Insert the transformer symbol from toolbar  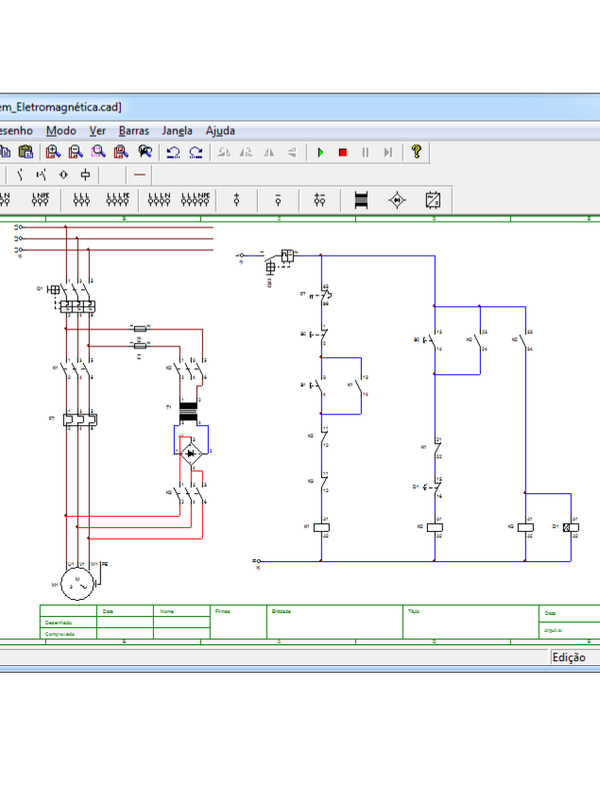361,199
